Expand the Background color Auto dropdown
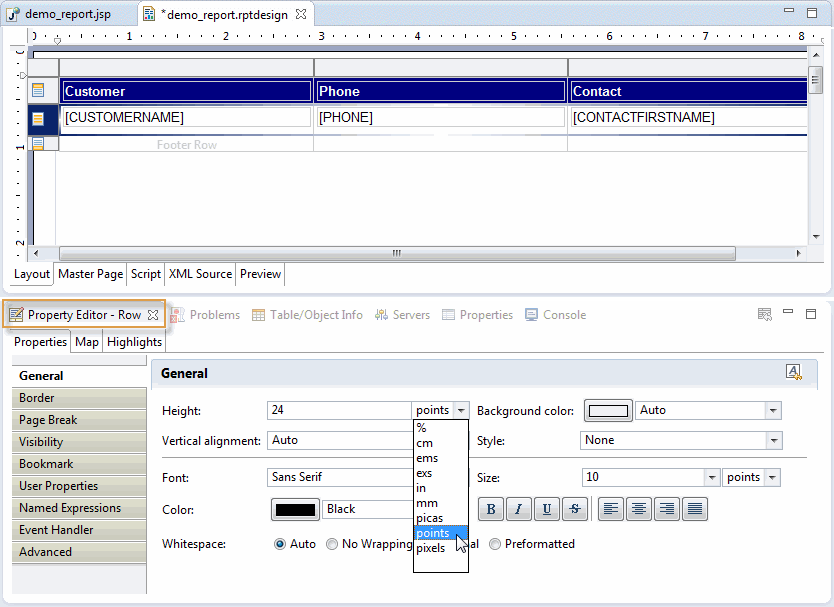The width and height of the screenshot is (834, 607). click(x=773, y=410)
